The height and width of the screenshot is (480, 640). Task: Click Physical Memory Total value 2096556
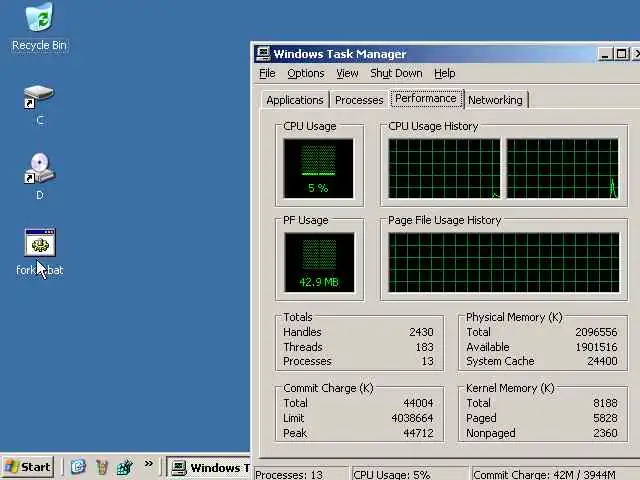point(596,332)
